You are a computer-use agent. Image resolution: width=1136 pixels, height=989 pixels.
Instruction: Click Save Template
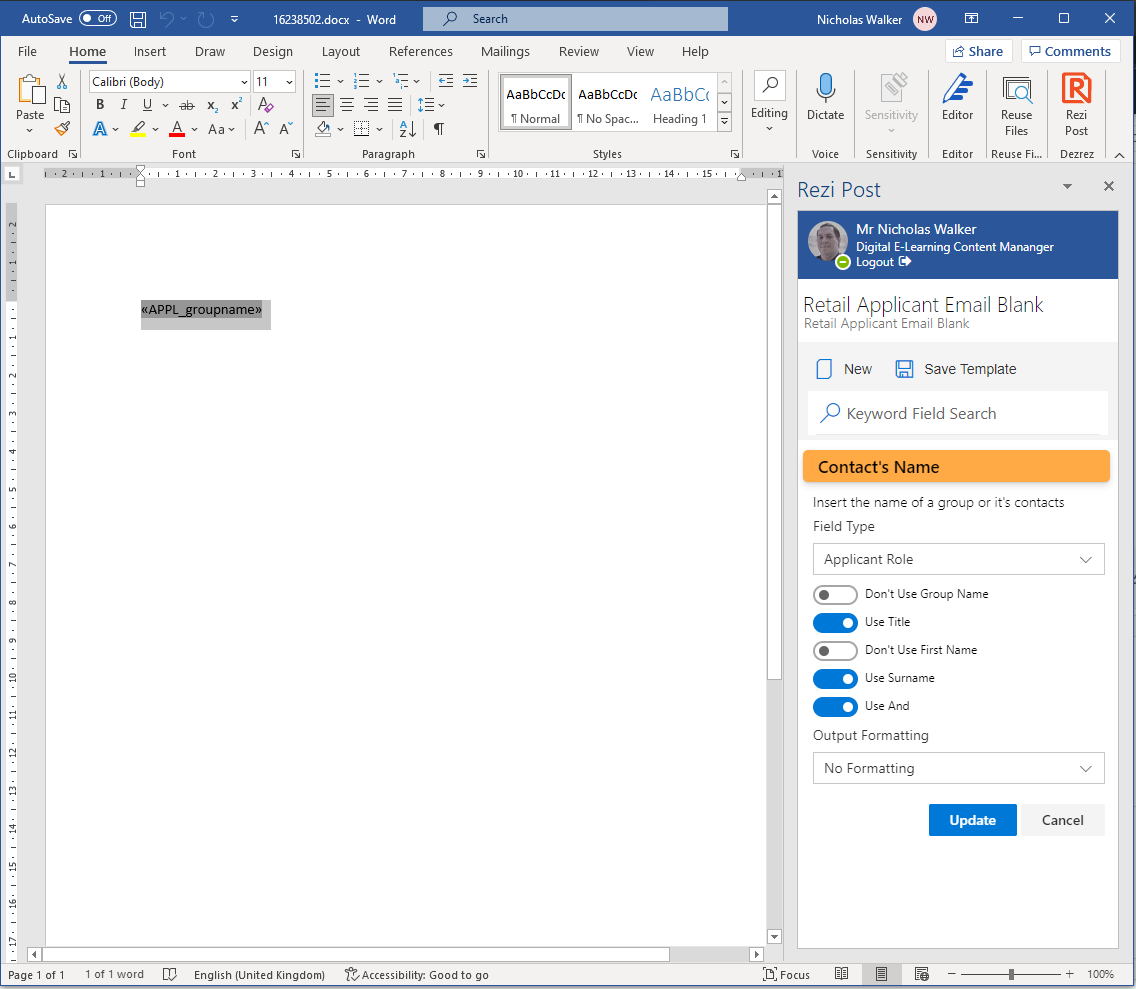tap(956, 370)
